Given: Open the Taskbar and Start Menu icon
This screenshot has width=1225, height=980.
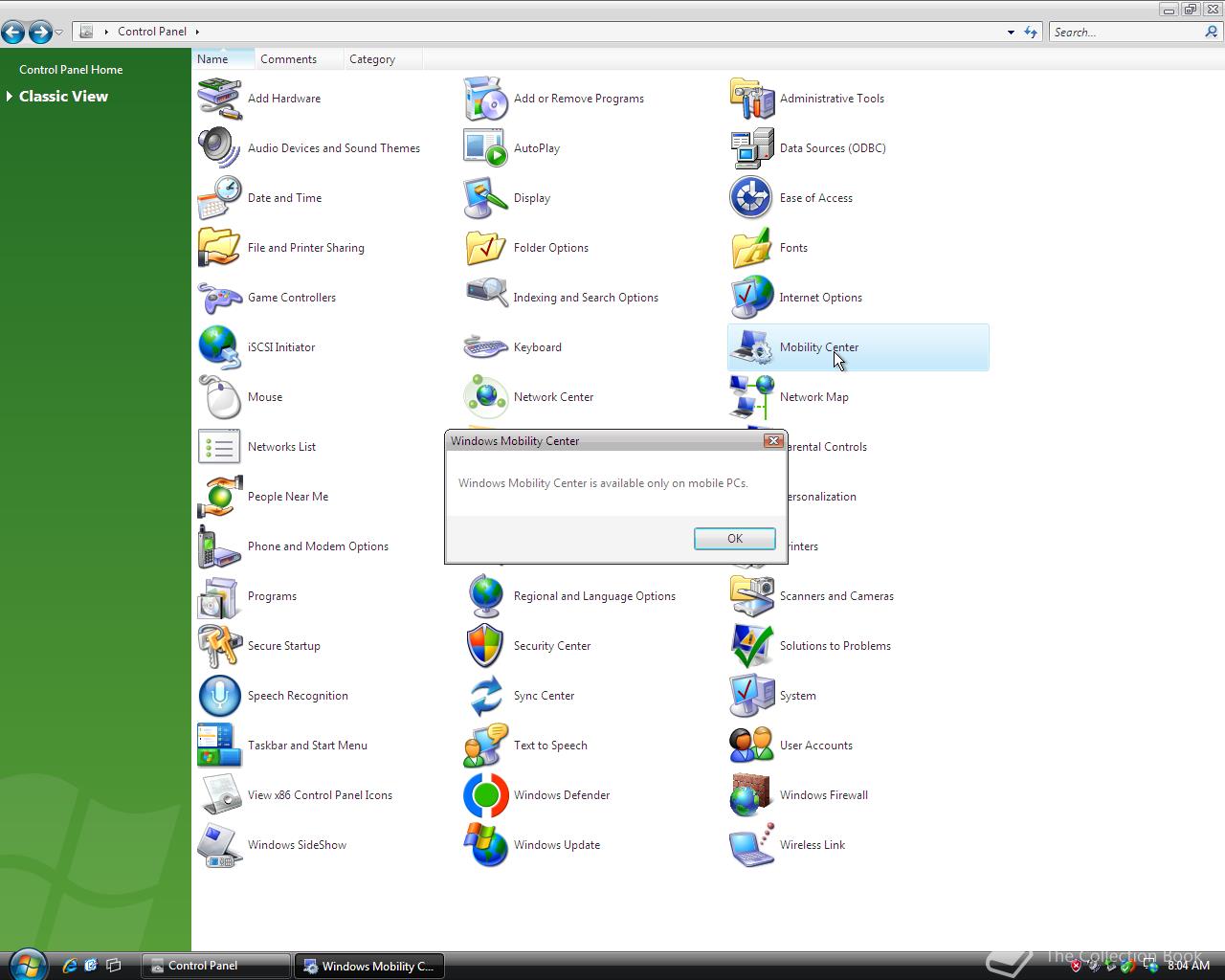Looking at the screenshot, I should point(219,746).
